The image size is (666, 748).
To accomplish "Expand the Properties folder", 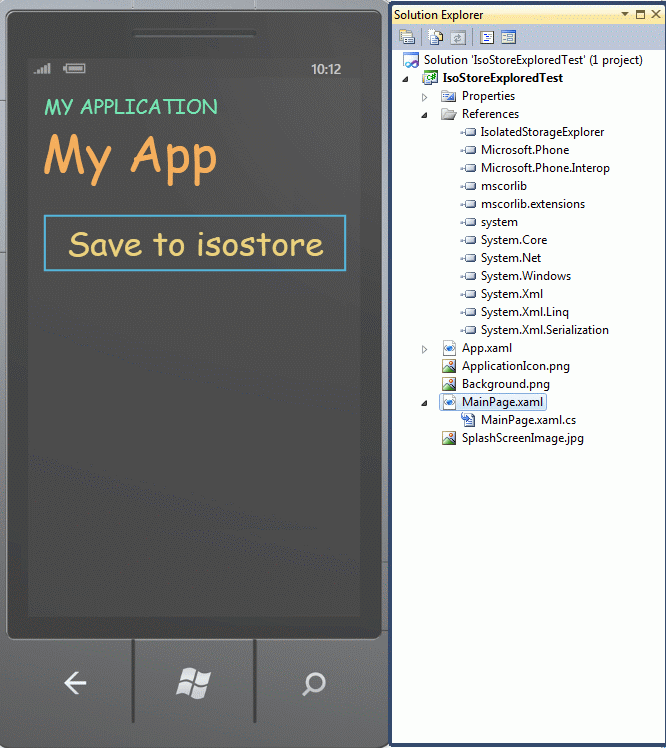I will [x=425, y=97].
